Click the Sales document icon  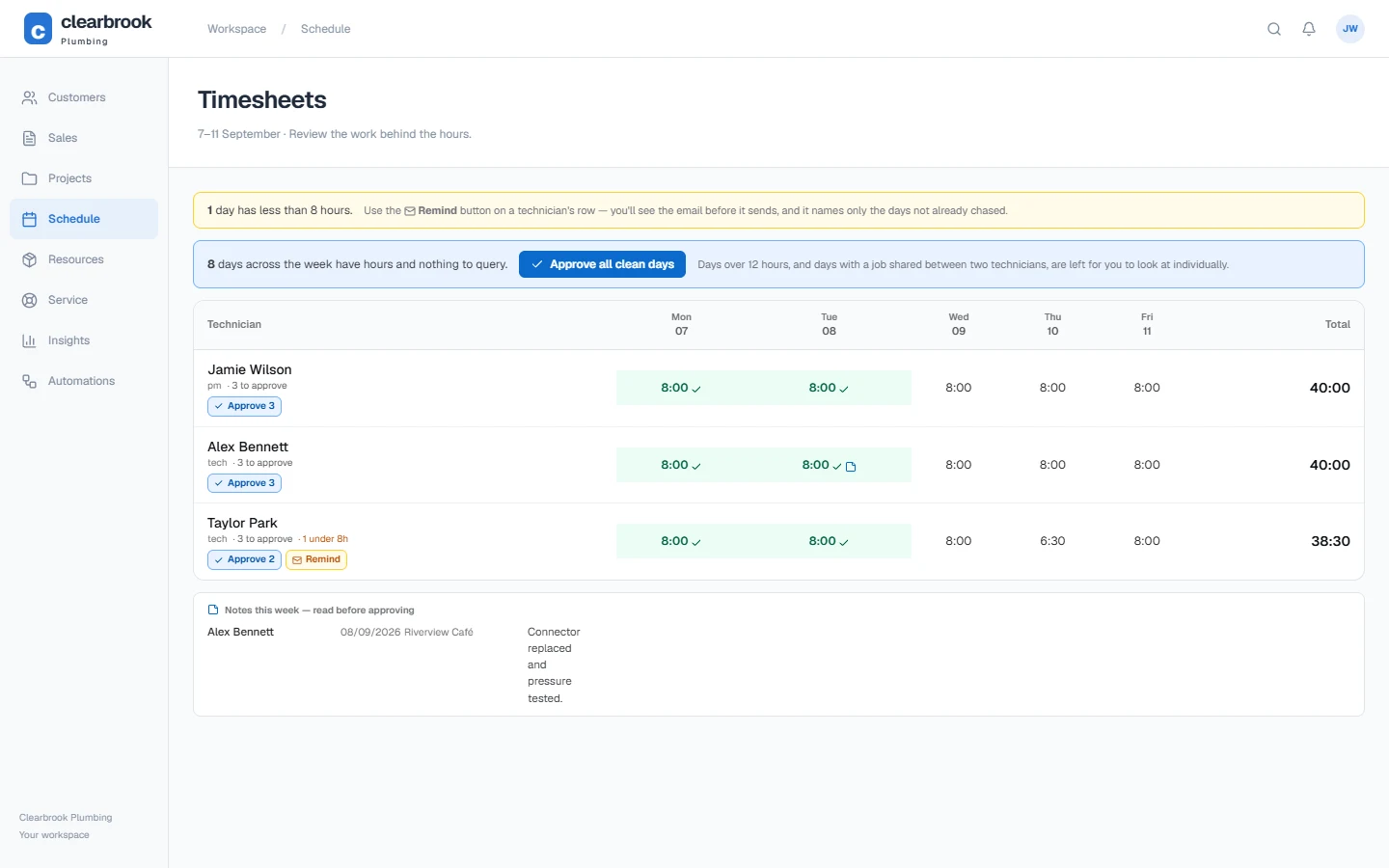30,138
